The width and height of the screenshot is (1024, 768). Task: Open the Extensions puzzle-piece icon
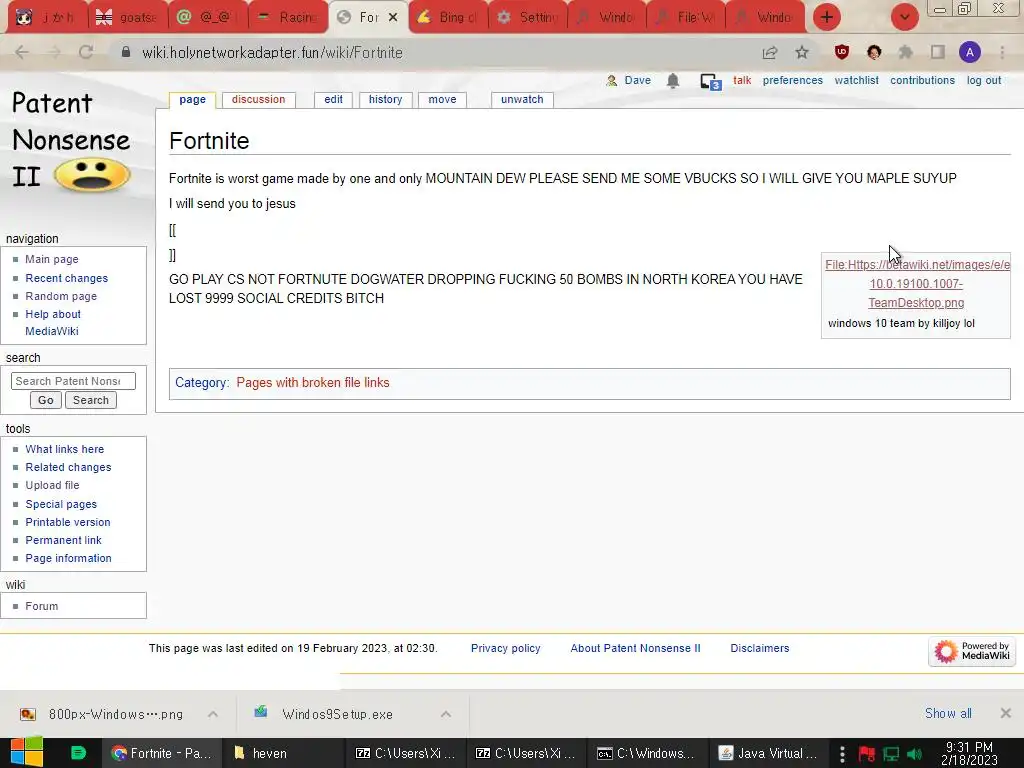tap(905, 52)
